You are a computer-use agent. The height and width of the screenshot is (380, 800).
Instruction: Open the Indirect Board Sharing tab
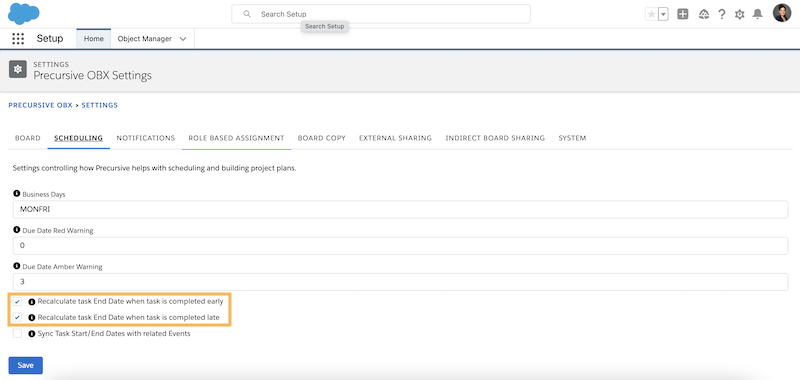coord(495,138)
